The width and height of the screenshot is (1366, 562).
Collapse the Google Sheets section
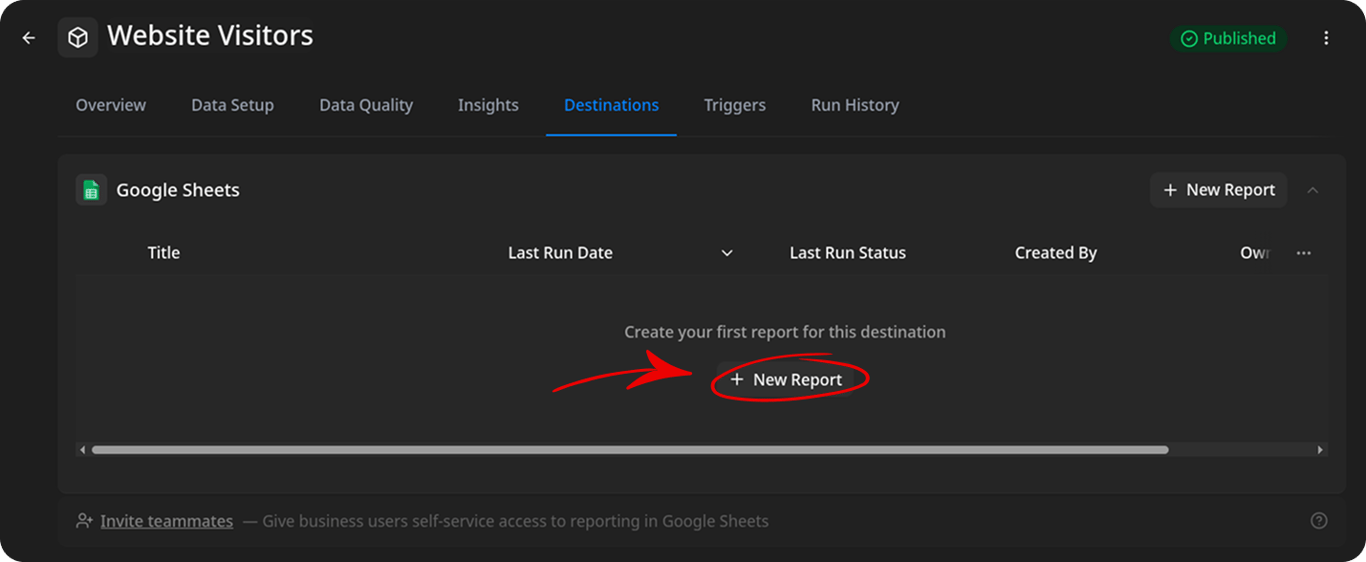click(x=1313, y=190)
